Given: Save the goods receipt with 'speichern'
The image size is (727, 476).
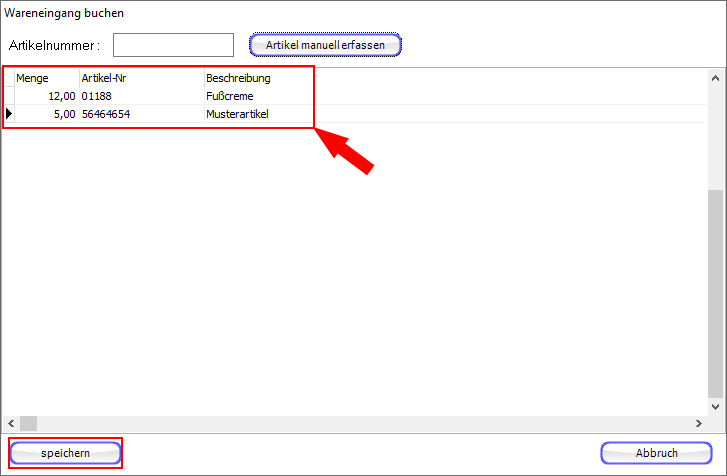Looking at the screenshot, I should 66,453.
